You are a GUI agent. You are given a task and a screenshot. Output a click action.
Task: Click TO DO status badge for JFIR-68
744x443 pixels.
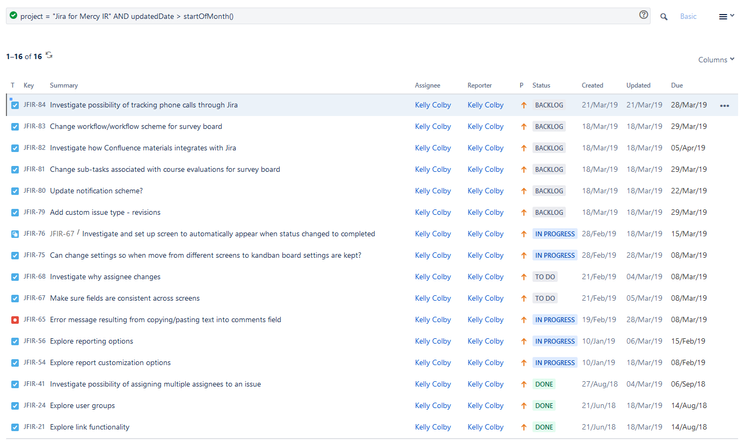tap(545, 277)
